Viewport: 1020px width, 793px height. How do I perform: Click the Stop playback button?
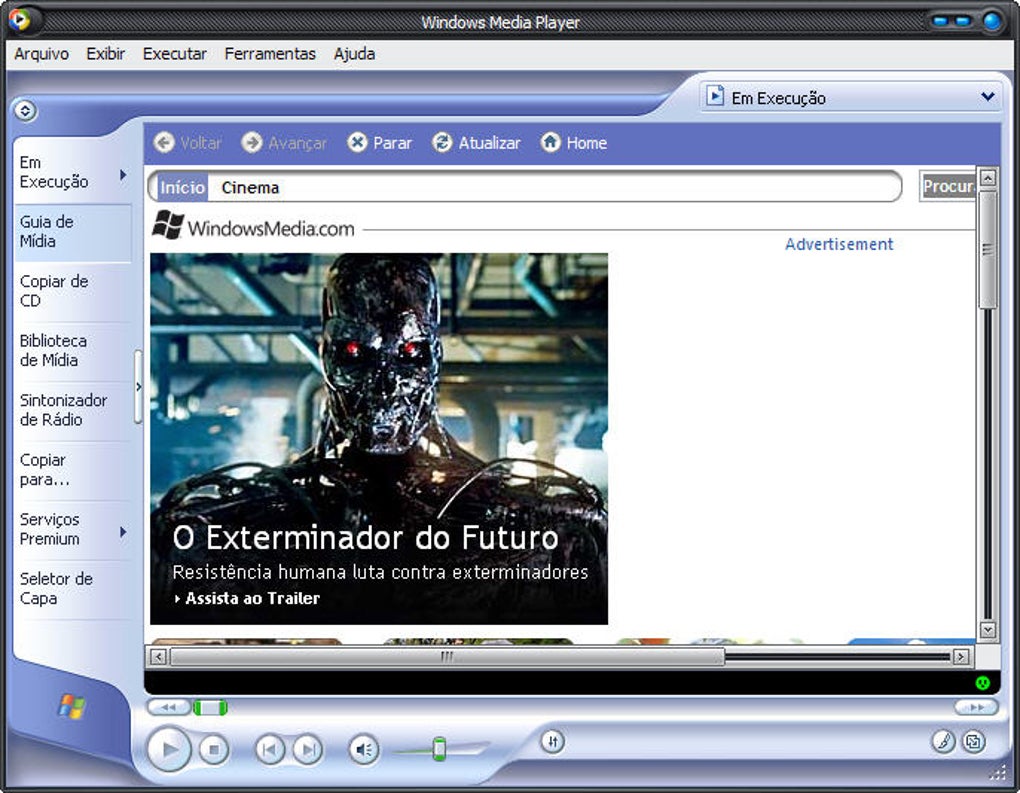coord(213,750)
